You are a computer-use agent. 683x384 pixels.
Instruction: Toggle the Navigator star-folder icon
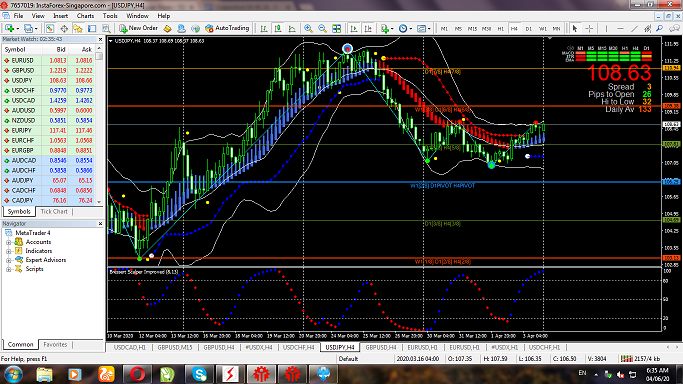(78, 28)
